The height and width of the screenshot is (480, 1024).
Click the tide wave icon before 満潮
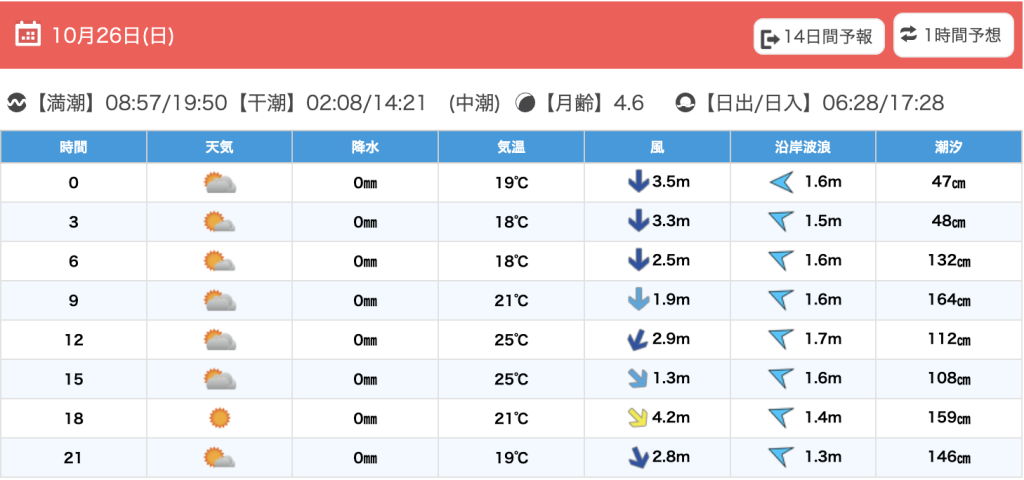click(x=16, y=103)
